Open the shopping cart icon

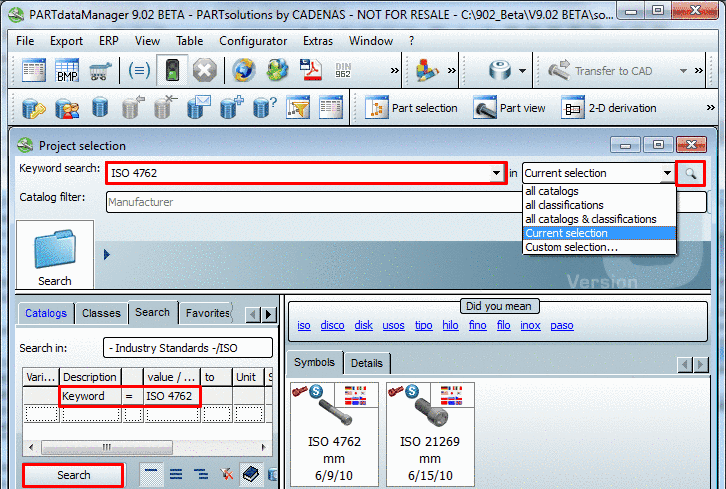(100, 71)
